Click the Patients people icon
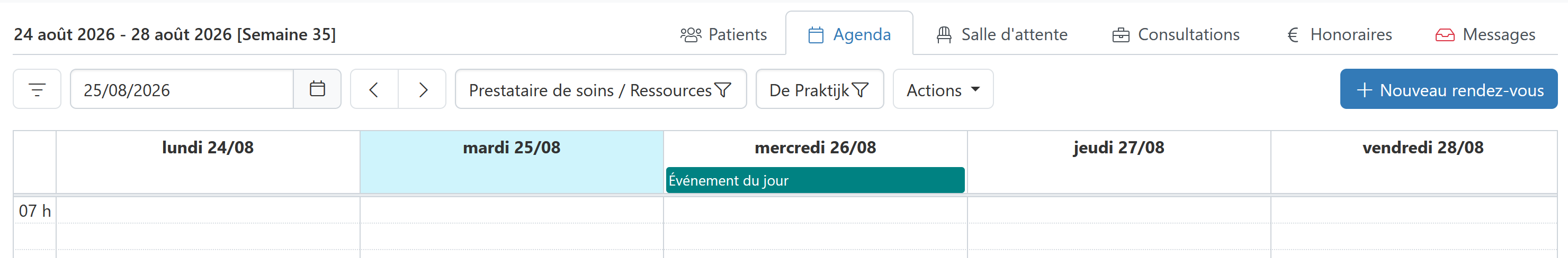 pyautogui.click(x=690, y=34)
